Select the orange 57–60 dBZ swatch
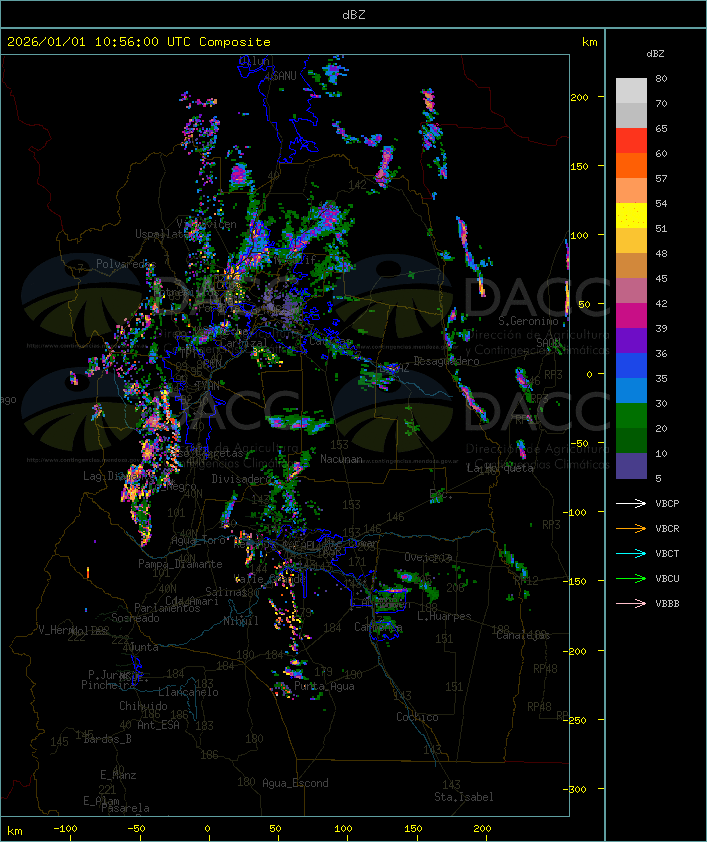This screenshot has height=842, width=707. point(631,166)
